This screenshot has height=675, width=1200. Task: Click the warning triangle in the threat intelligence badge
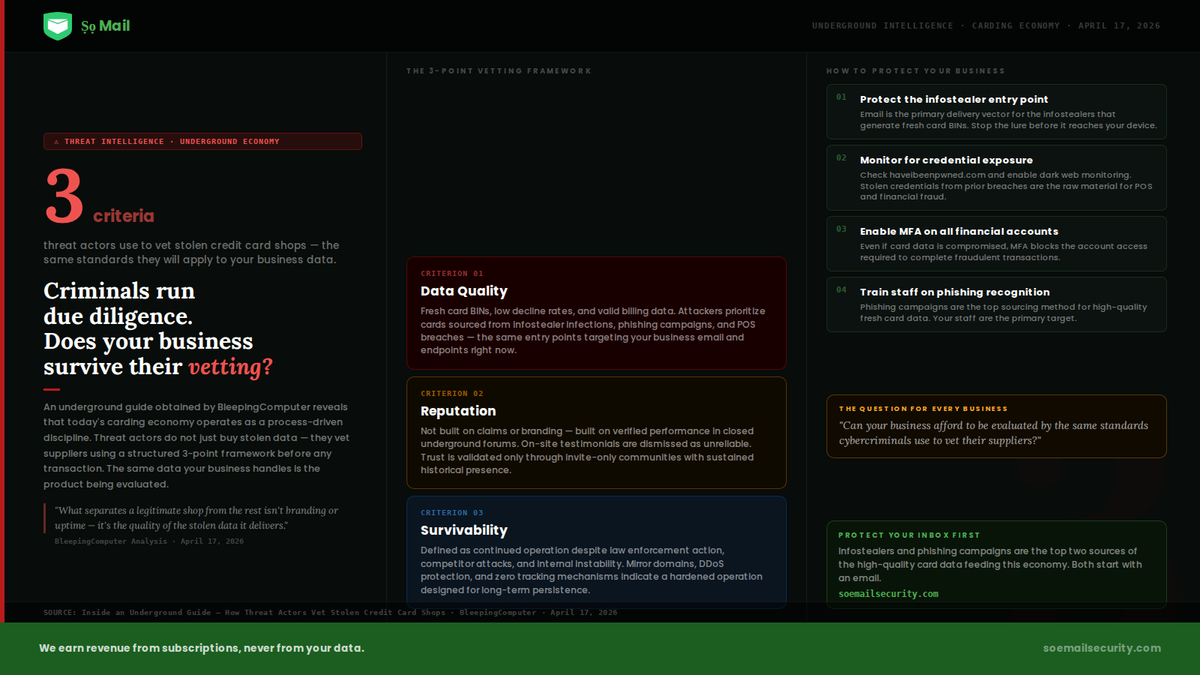56,142
